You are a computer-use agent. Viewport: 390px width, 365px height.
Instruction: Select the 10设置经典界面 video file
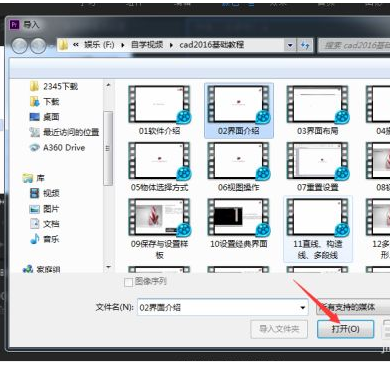[x=239, y=224]
